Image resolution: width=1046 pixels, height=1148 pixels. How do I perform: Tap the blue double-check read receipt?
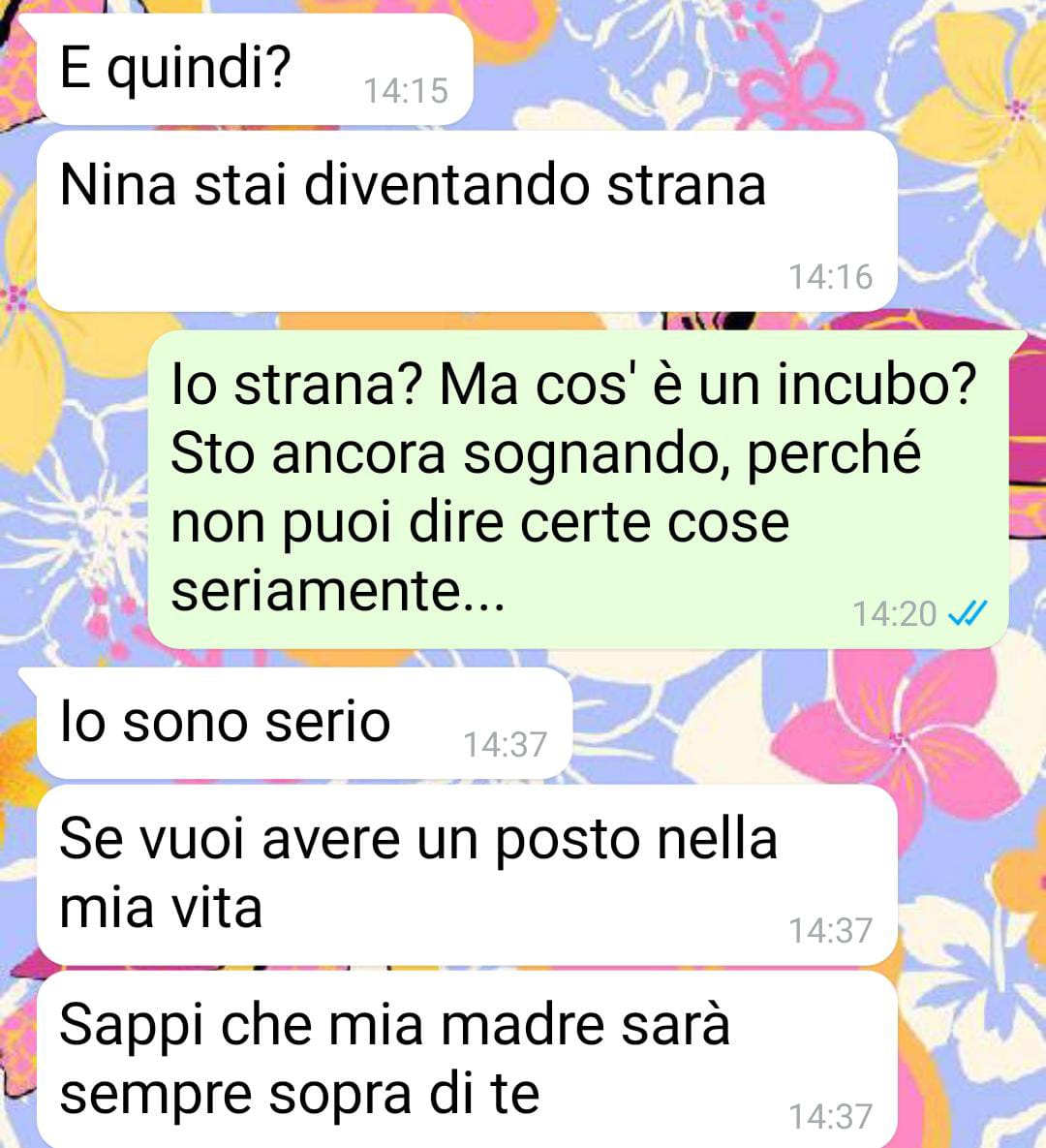(x=968, y=613)
